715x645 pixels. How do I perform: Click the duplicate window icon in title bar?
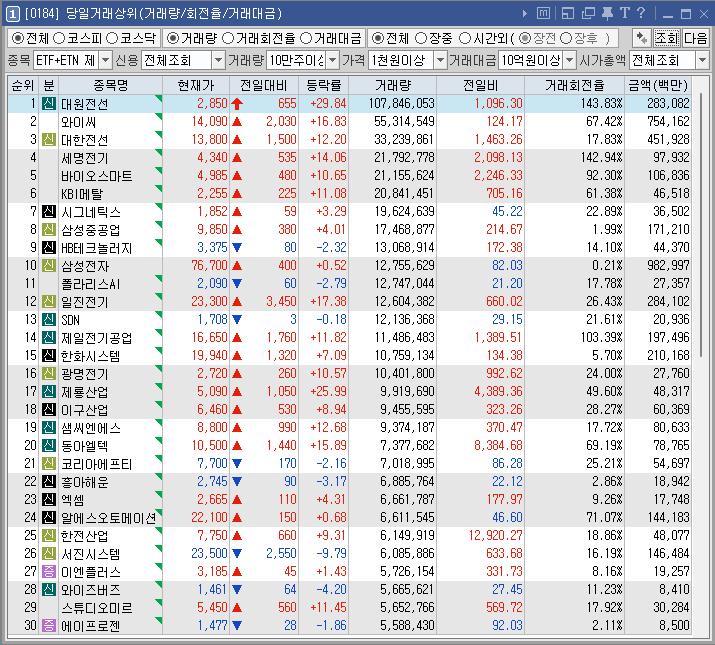(588, 13)
